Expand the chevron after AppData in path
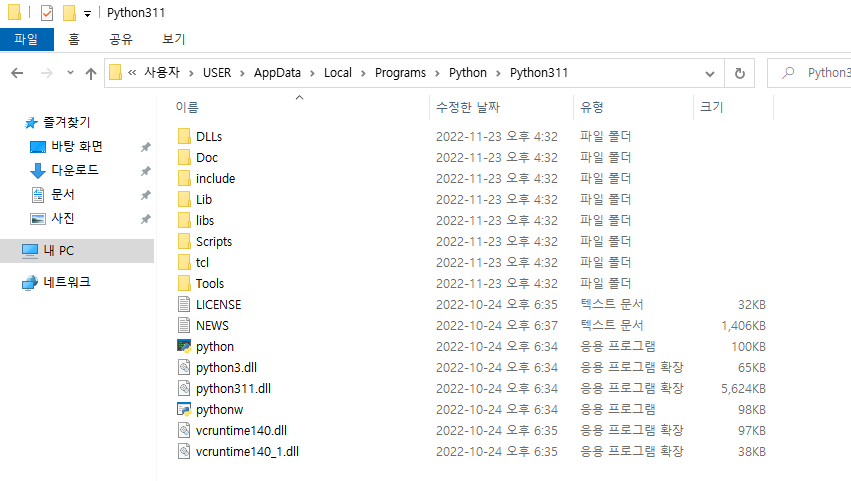 (312, 73)
